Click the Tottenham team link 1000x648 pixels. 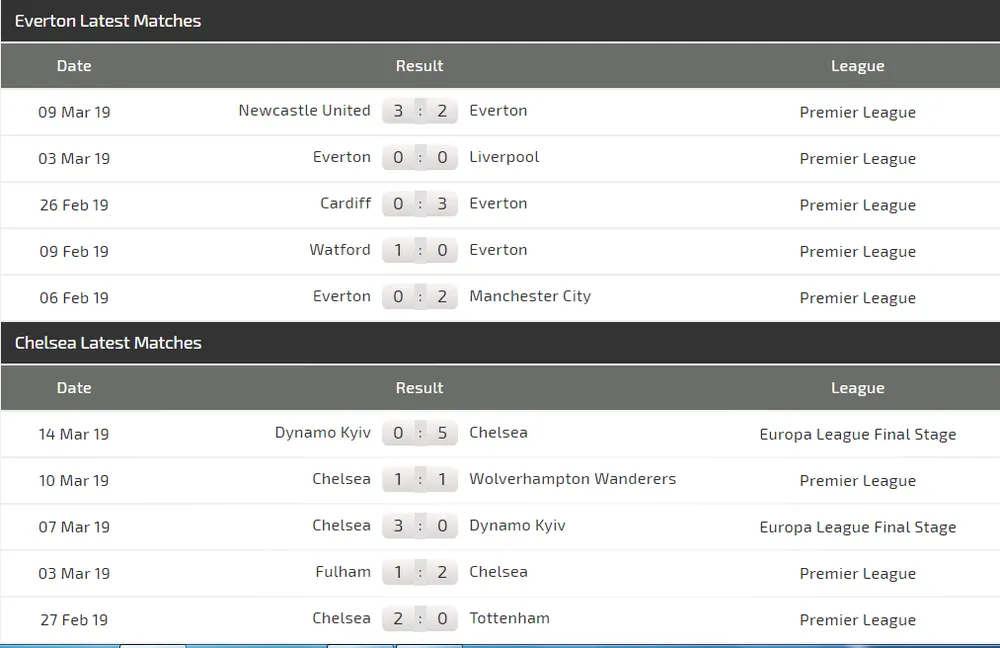pyautogui.click(x=509, y=618)
